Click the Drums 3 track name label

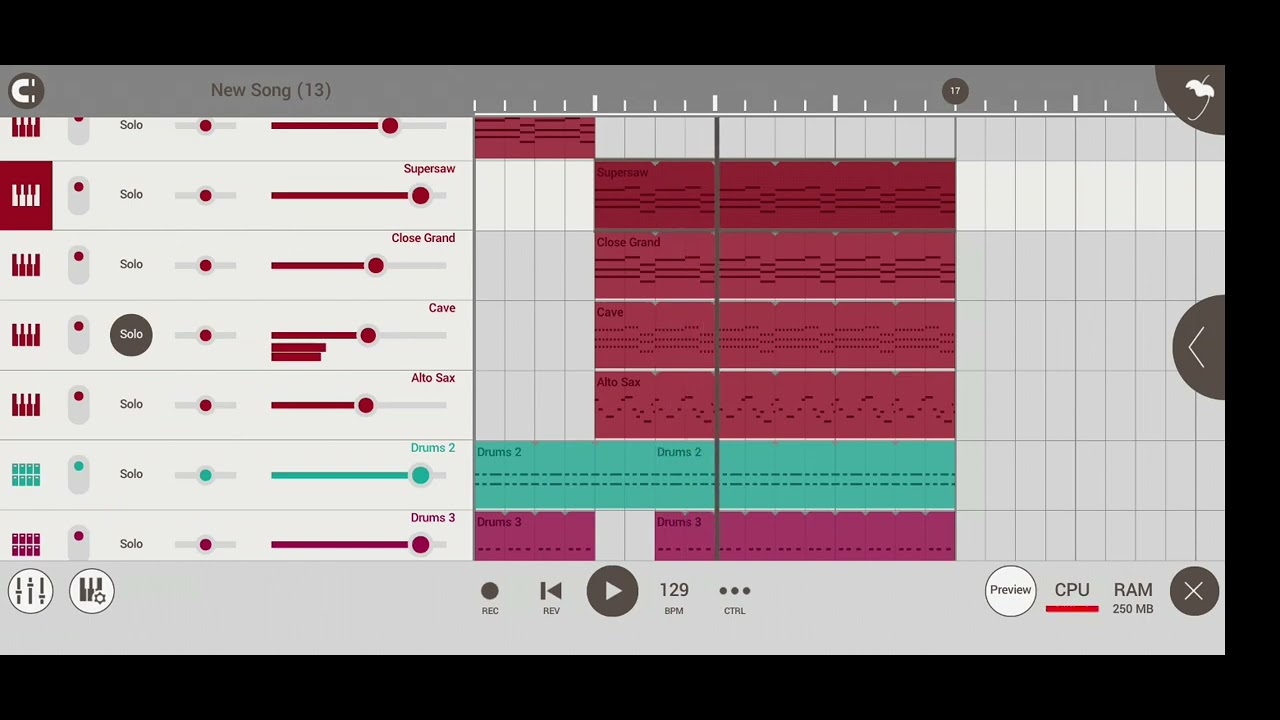point(433,518)
